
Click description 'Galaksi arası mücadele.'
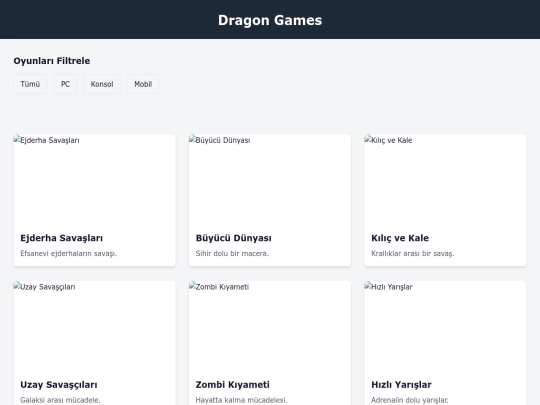[x=60, y=400]
